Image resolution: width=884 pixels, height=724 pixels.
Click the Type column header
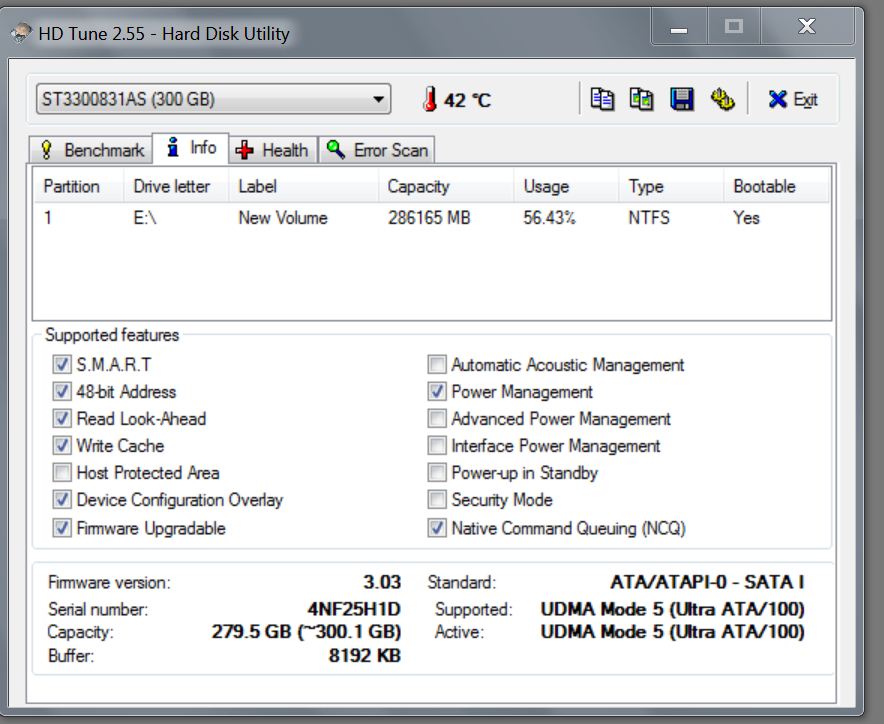coord(671,186)
